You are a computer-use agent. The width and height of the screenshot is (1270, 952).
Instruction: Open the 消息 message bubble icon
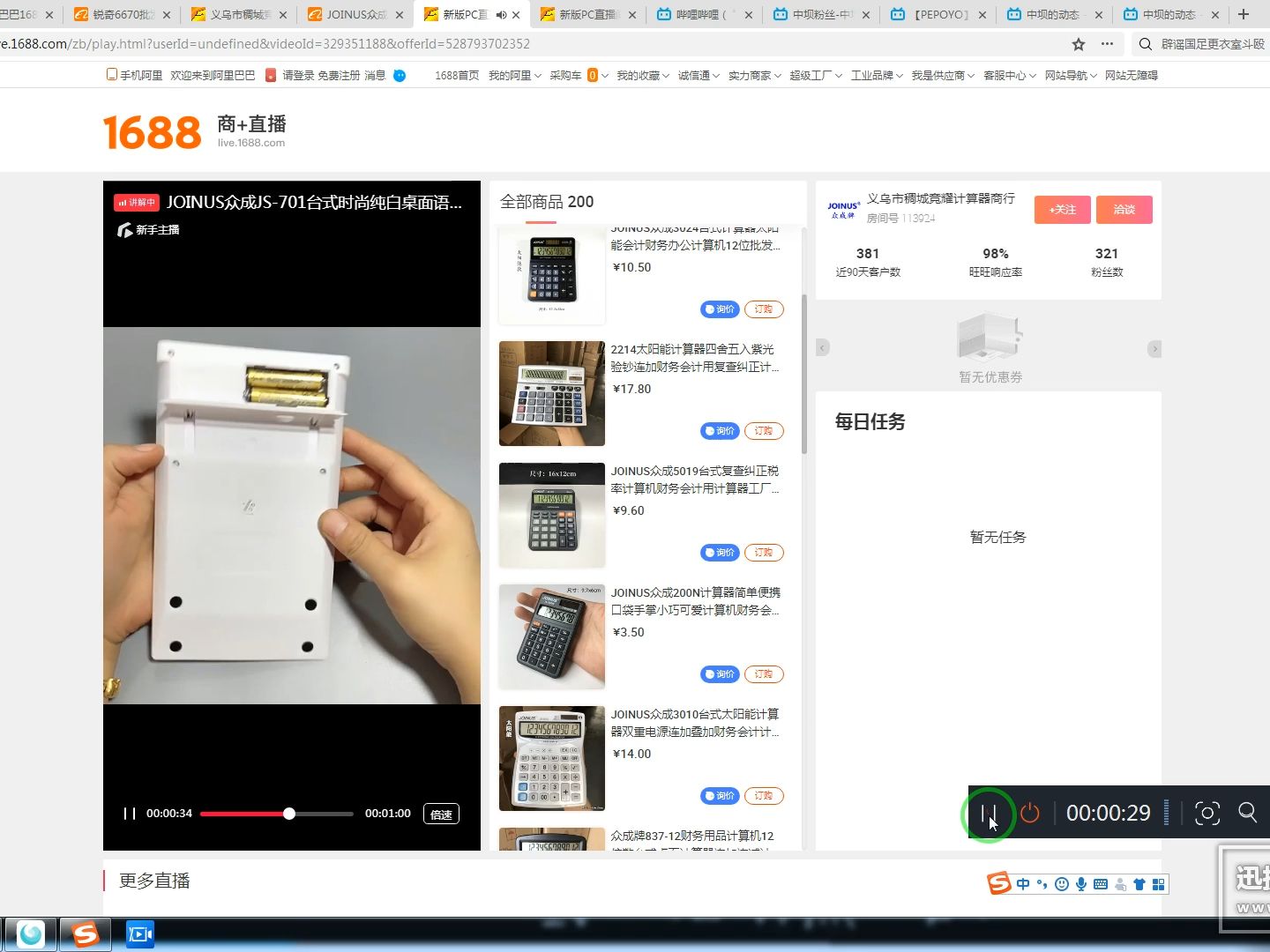tap(400, 76)
